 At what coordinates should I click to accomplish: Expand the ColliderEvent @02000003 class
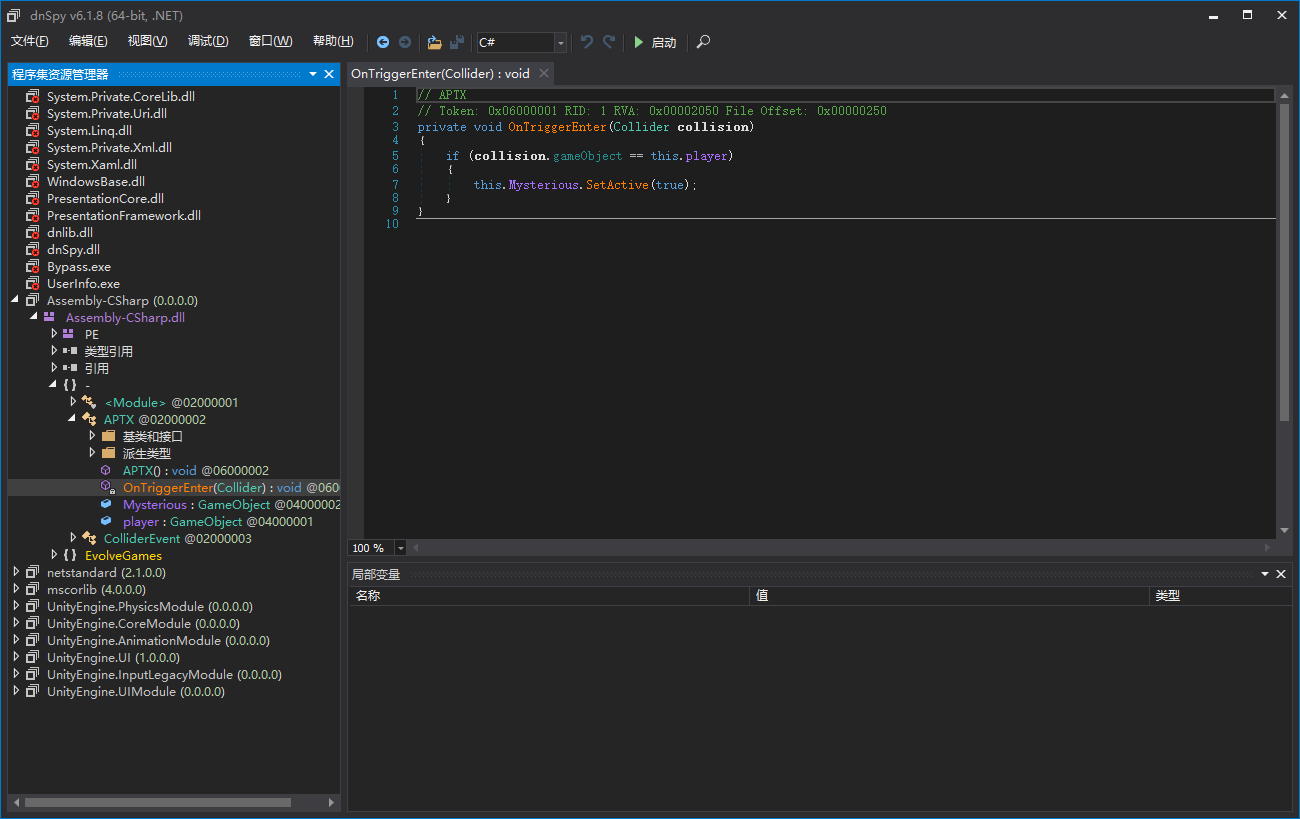(73, 538)
